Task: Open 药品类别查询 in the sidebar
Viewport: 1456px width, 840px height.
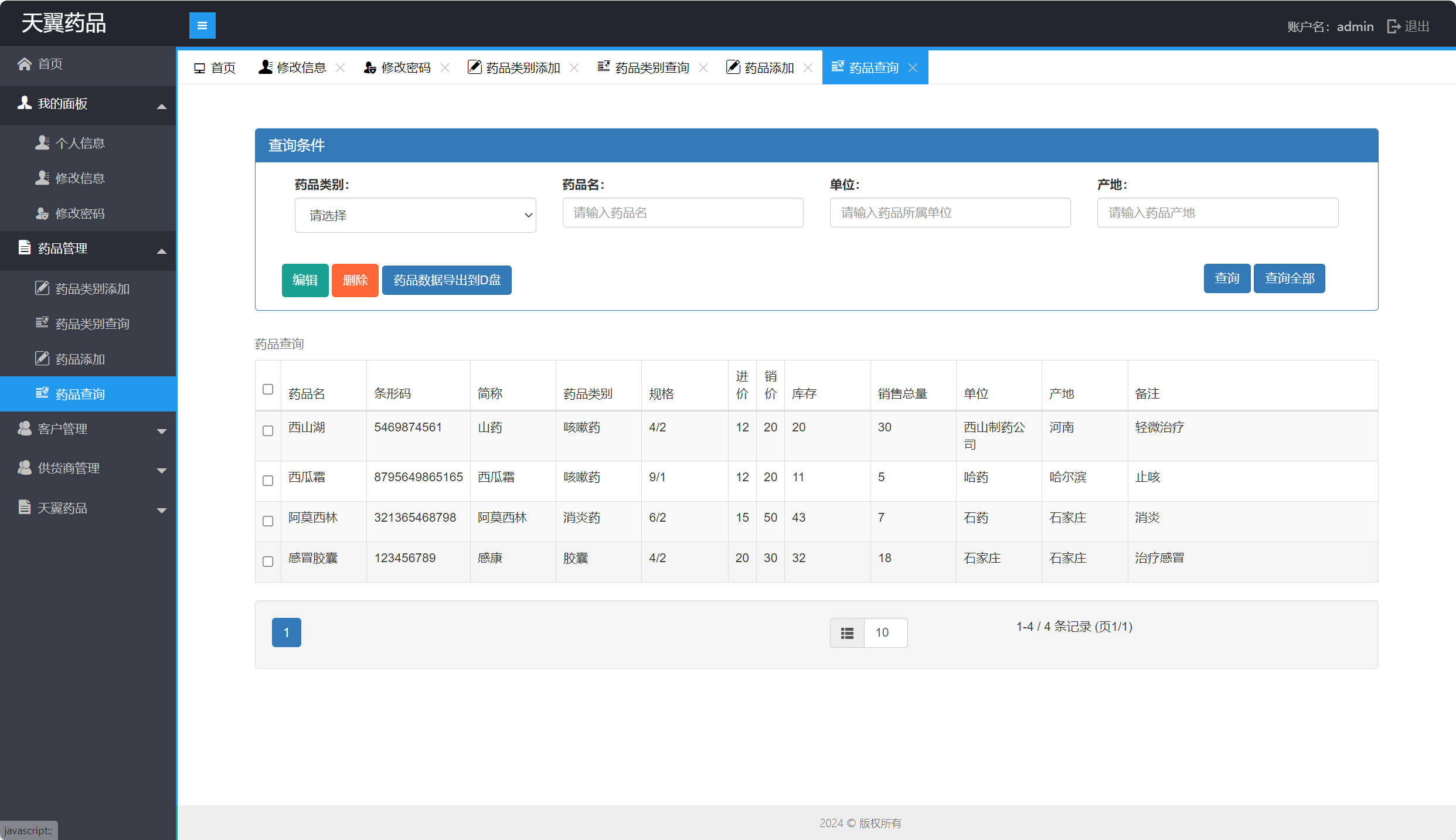Action: (92, 324)
